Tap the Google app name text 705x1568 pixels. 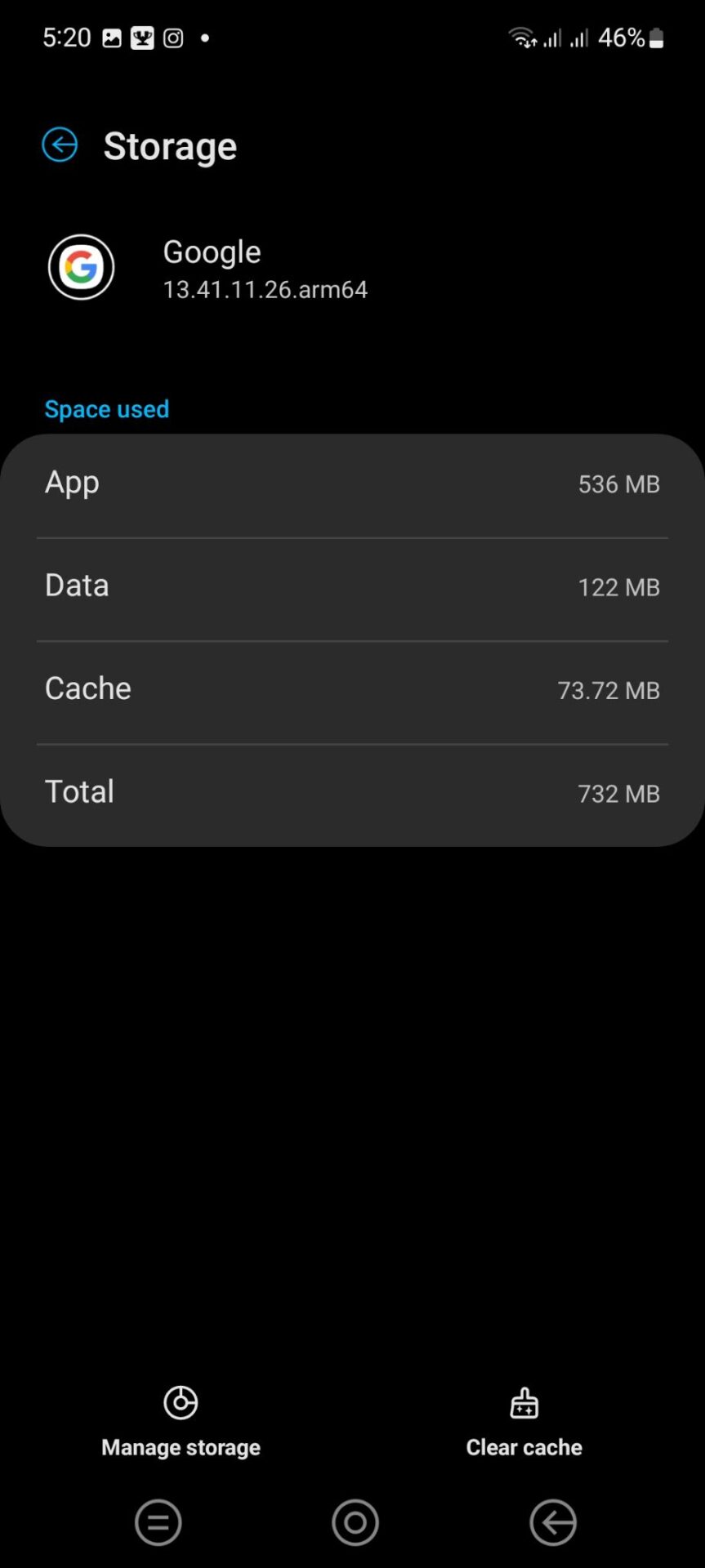[212, 252]
